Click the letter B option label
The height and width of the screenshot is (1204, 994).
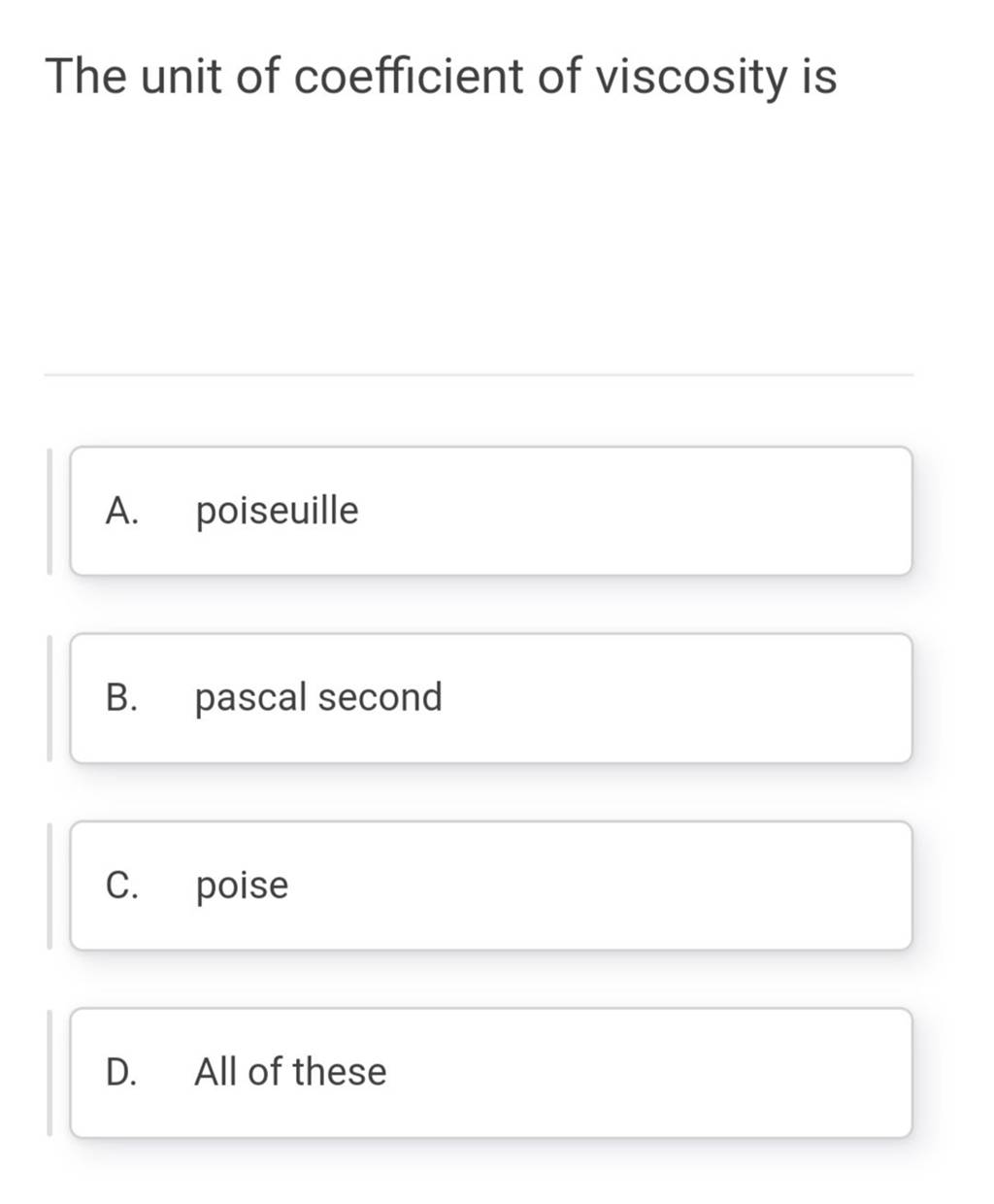pyautogui.click(x=122, y=697)
